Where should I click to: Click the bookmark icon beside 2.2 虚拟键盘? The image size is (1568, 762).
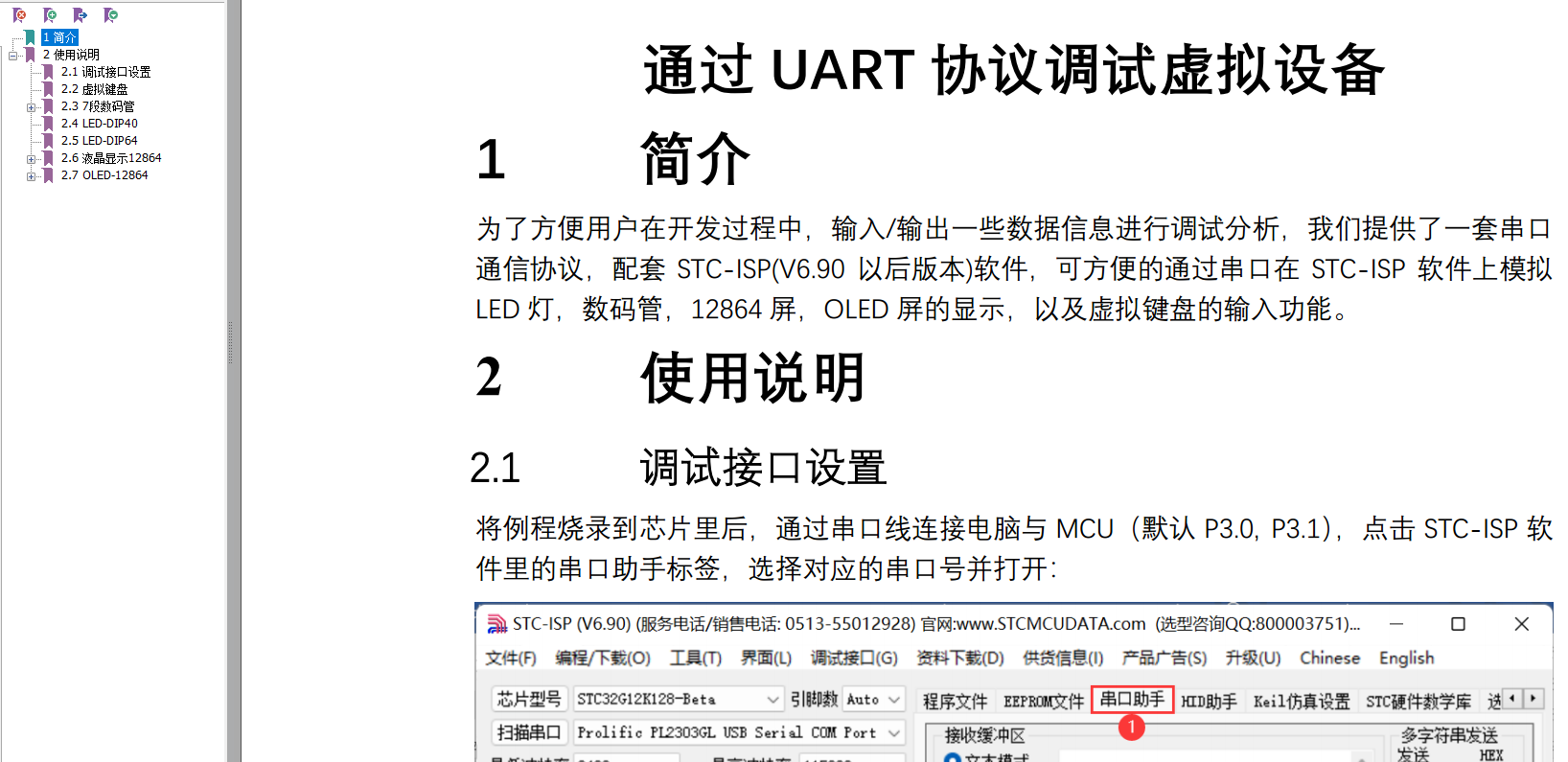click(49, 89)
